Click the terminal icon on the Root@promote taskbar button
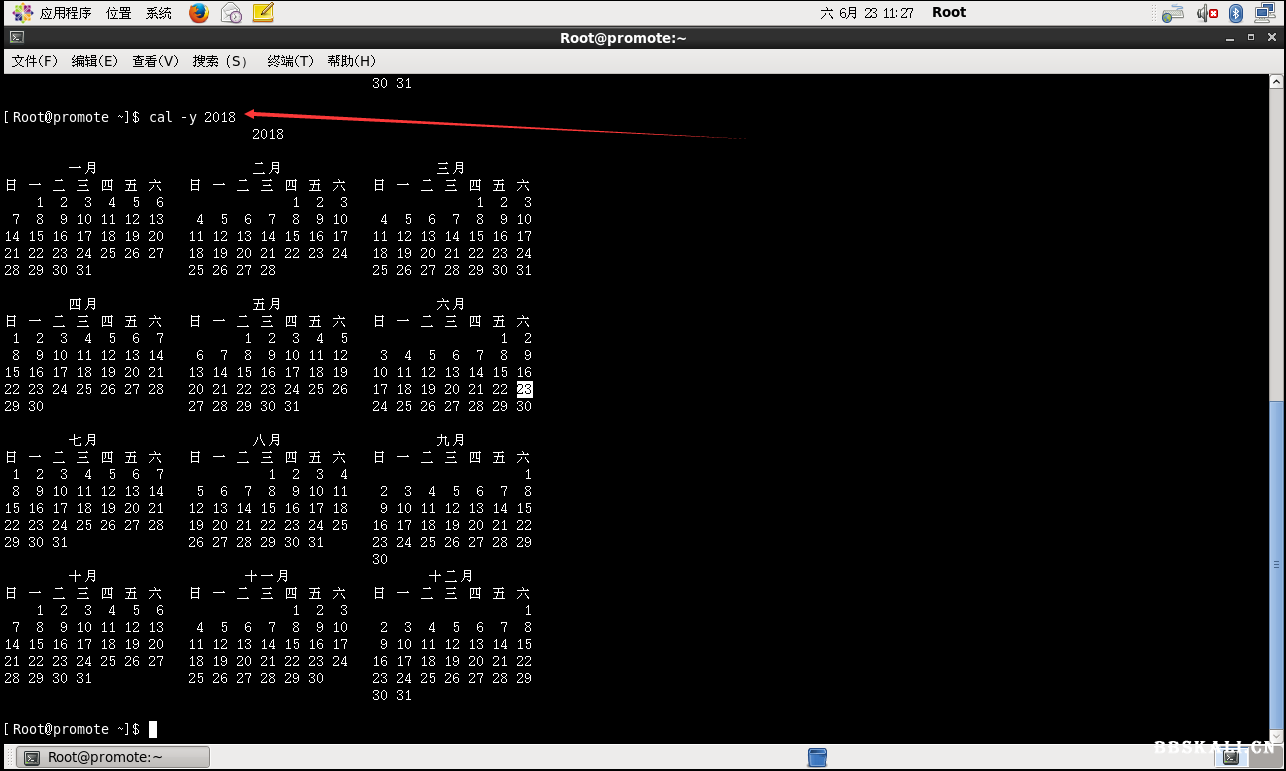 (x=33, y=757)
